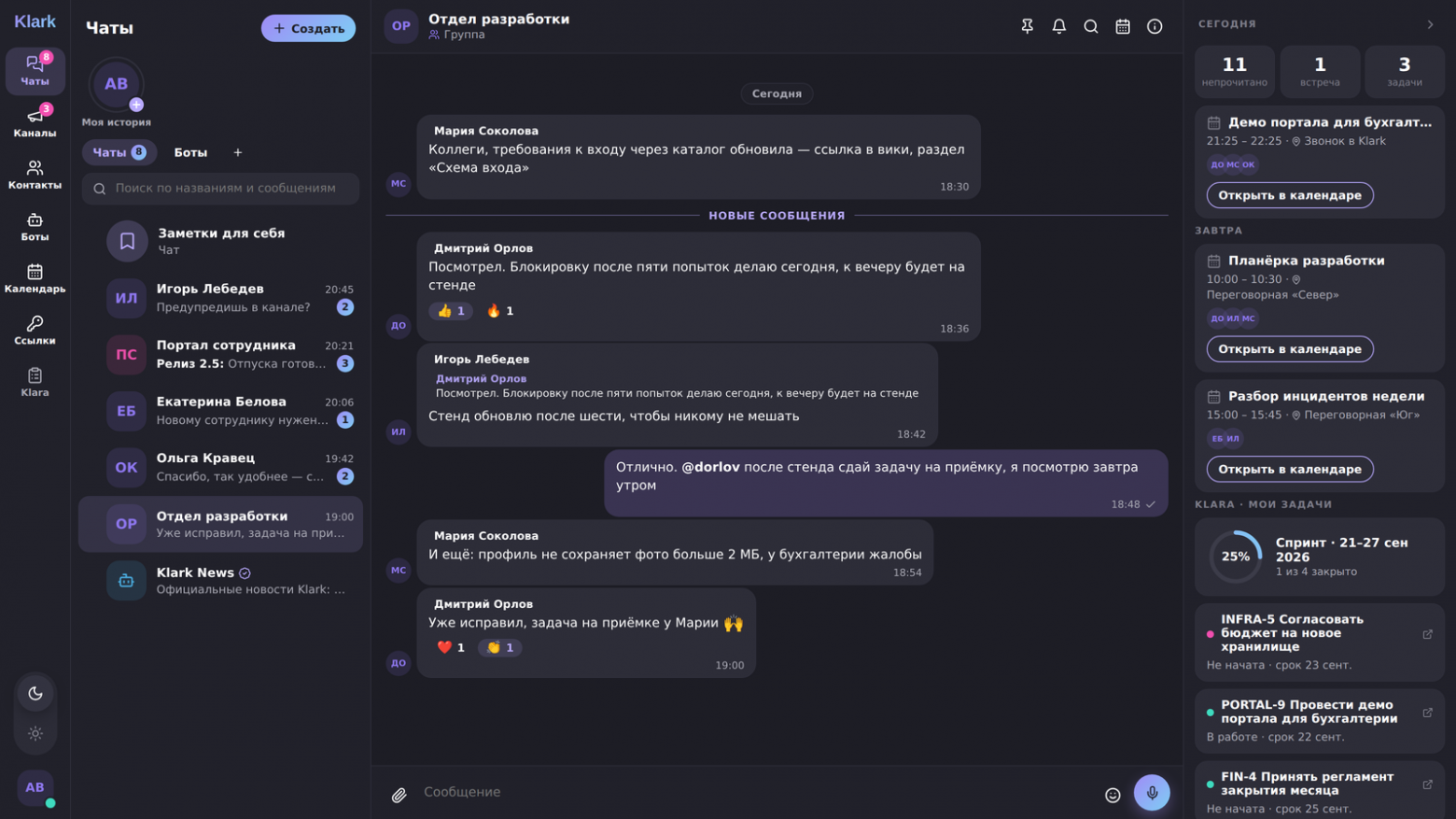Open the Calendar sidebar item

pyautogui.click(x=35, y=278)
